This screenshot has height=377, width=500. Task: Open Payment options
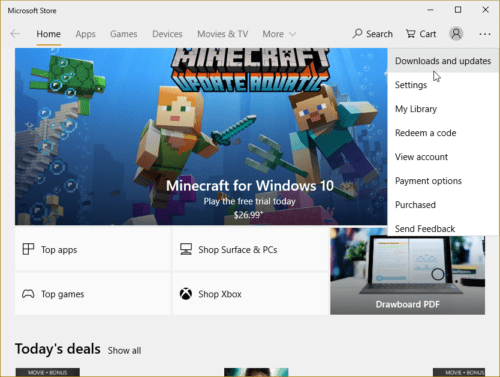tap(443, 181)
